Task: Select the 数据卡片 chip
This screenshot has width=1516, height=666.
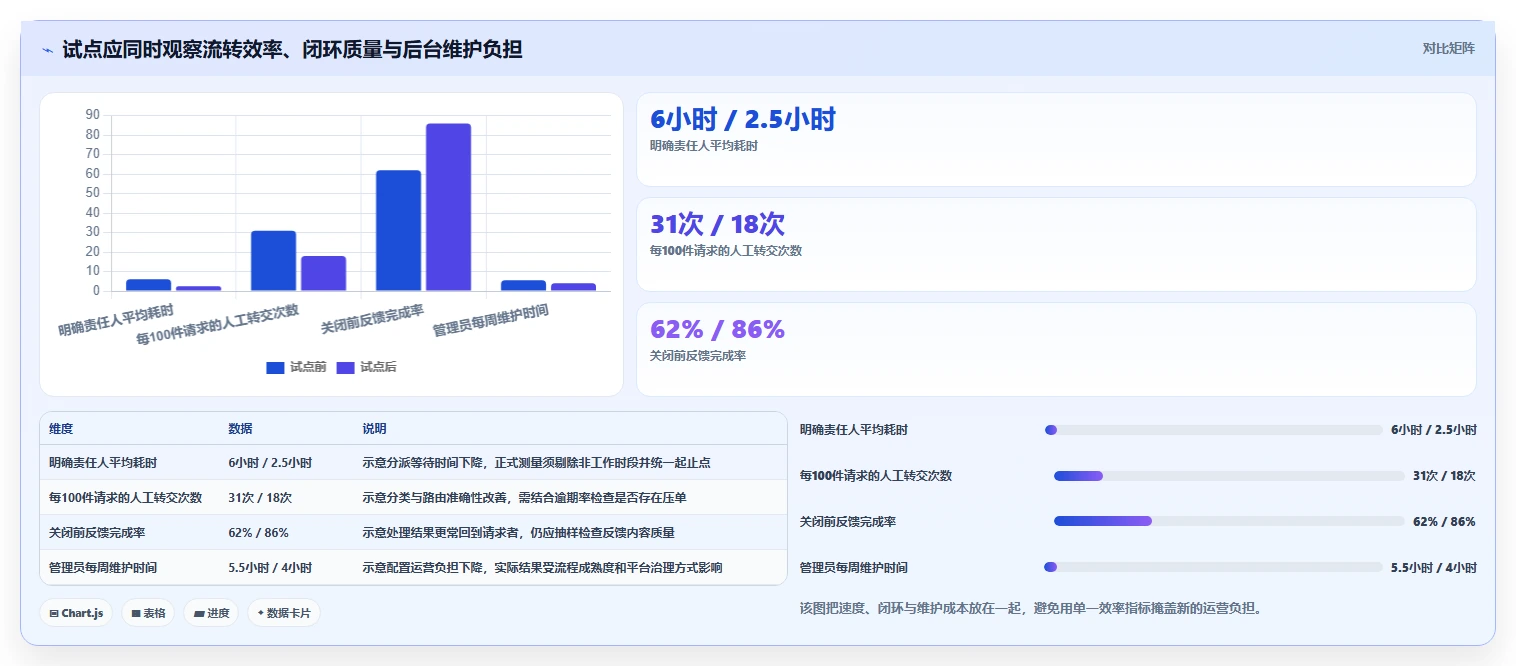Action: pos(284,613)
